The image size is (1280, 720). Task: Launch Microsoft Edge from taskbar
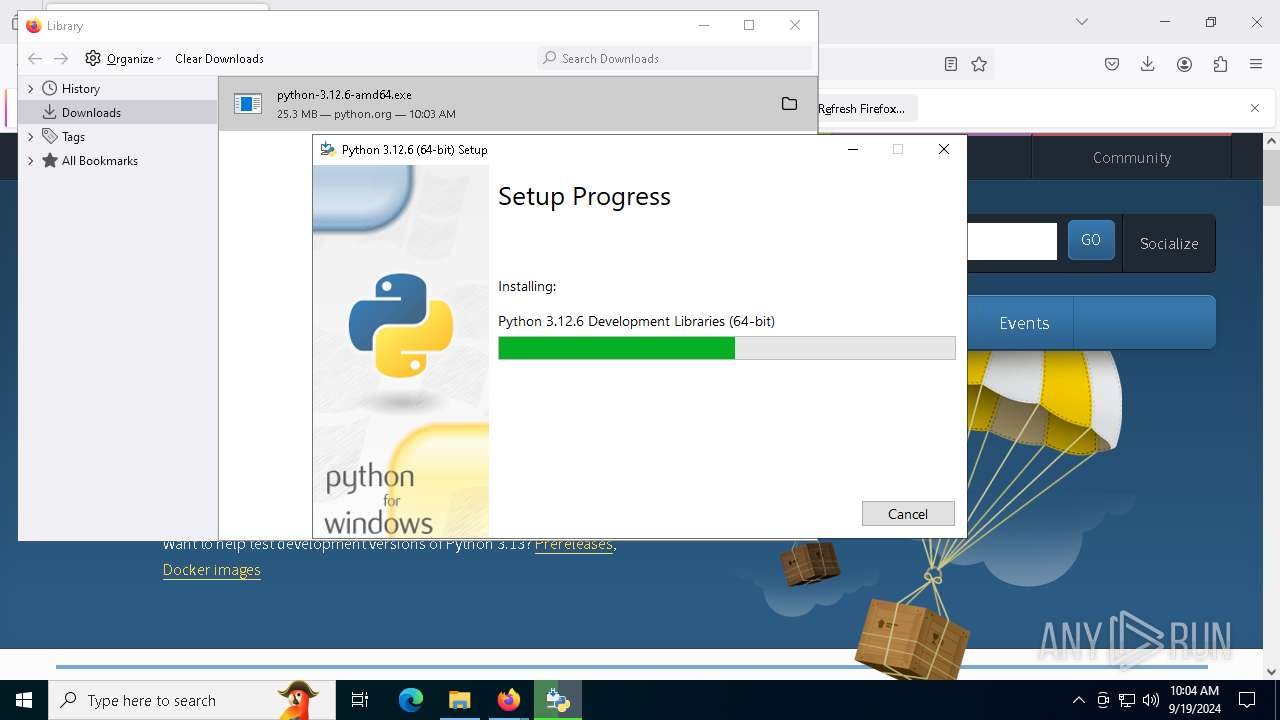411,700
